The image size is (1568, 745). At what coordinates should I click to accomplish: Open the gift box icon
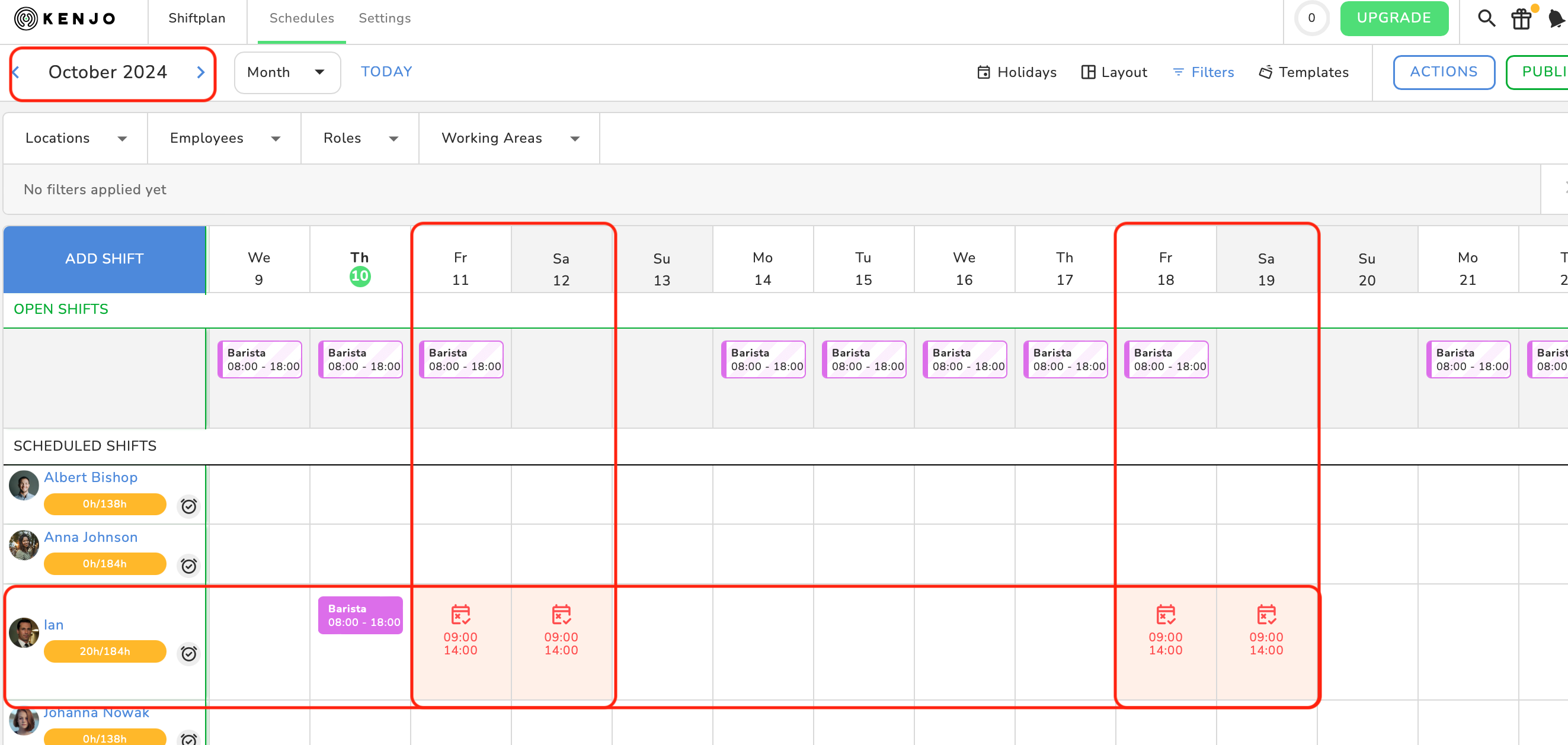coord(1521,19)
